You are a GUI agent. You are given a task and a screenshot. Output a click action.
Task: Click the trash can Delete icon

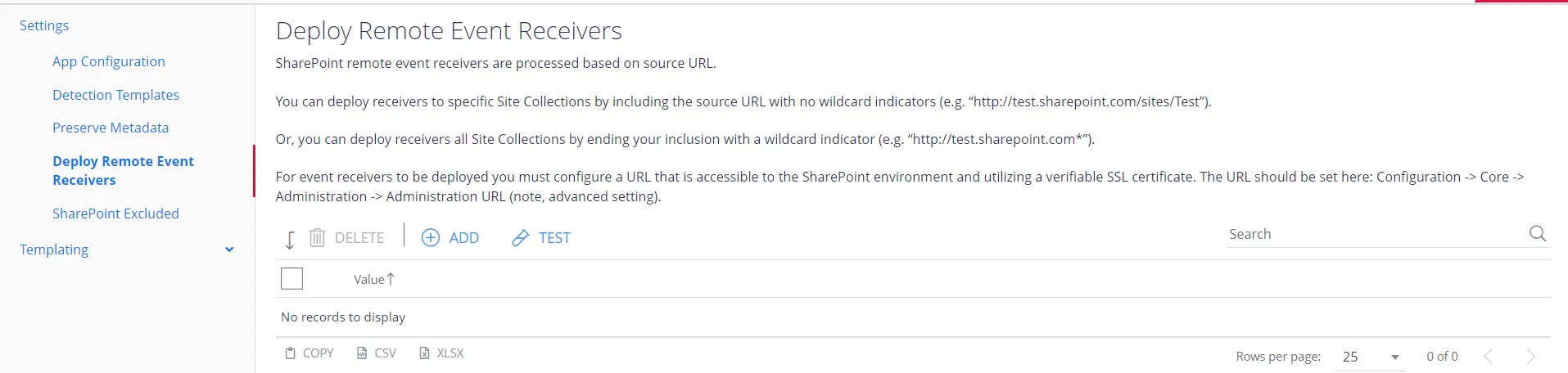[x=317, y=238]
